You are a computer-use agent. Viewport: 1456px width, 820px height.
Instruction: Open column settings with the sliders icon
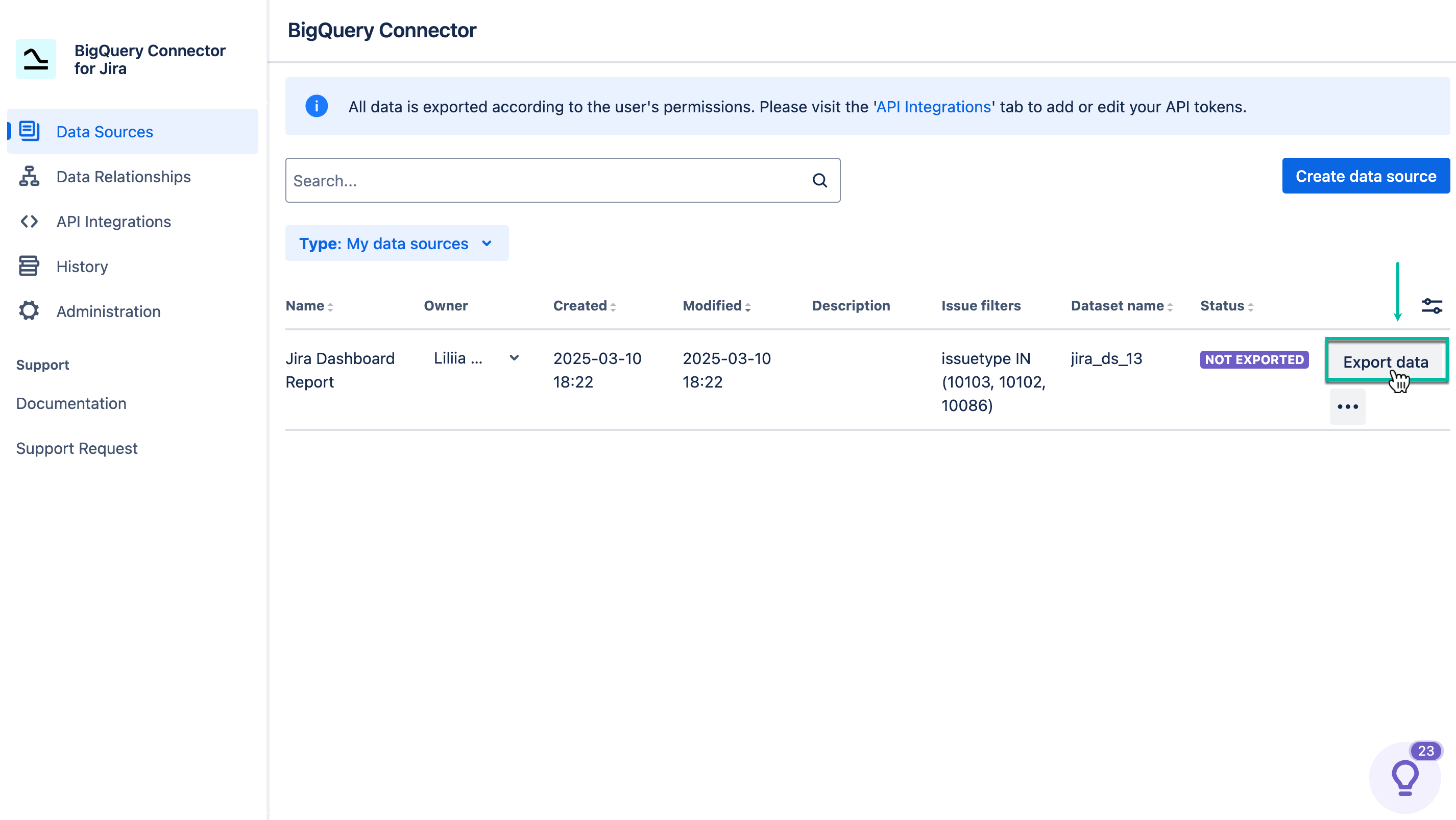click(1433, 305)
